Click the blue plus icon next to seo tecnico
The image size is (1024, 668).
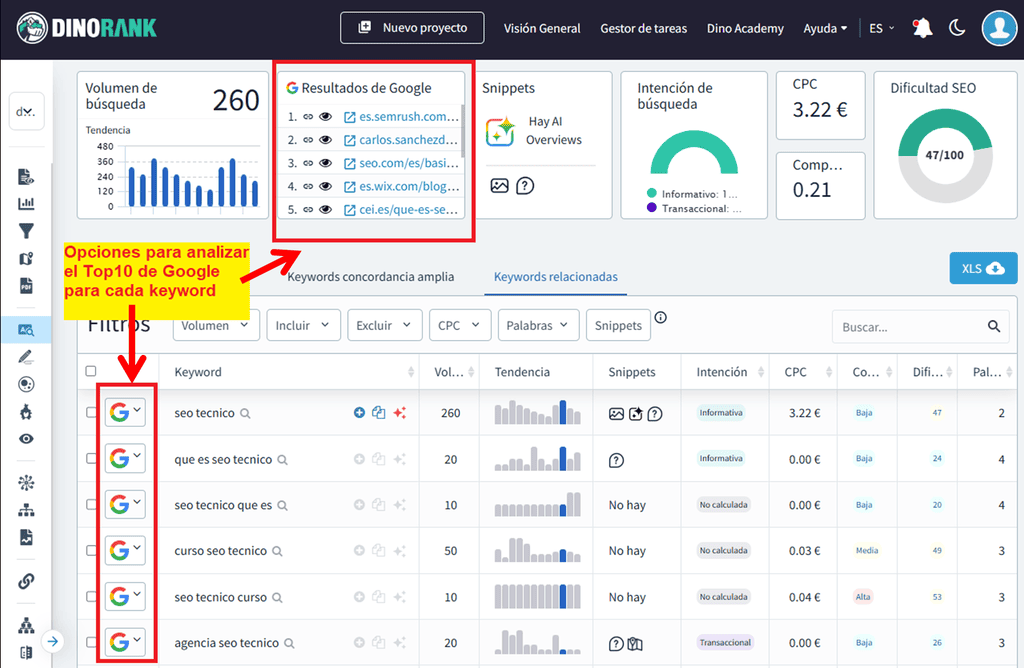tap(359, 412)
